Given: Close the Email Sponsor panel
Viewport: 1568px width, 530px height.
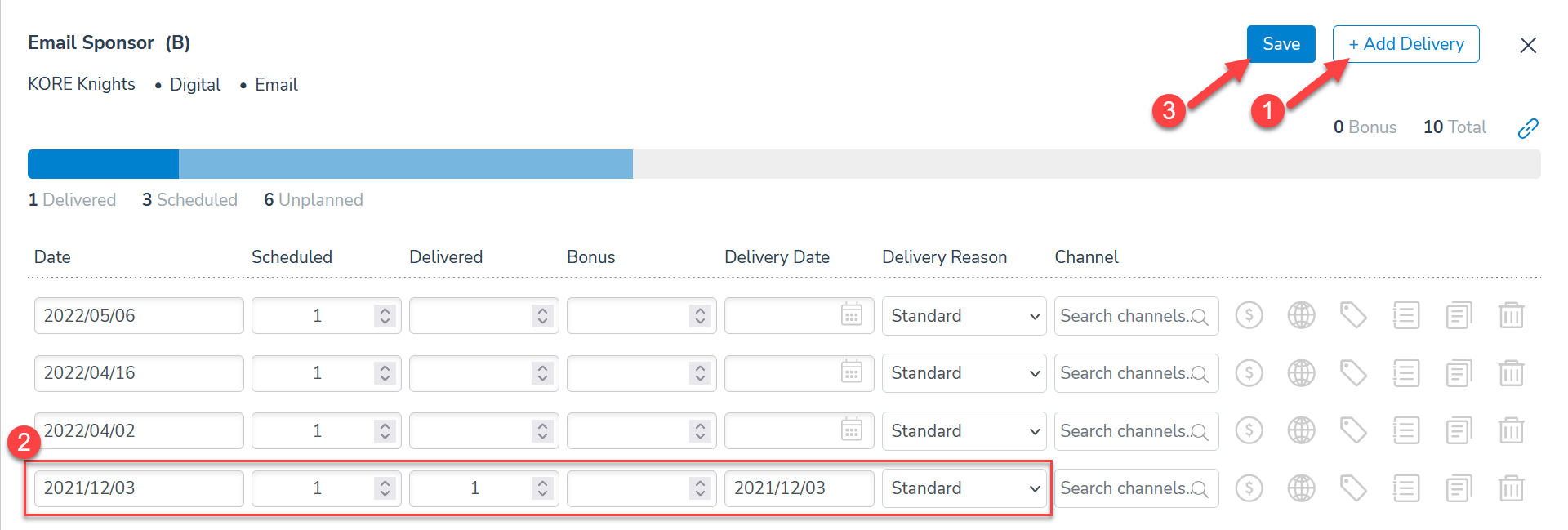Looking at the screenshot, I should click(x=1527, y=45).
